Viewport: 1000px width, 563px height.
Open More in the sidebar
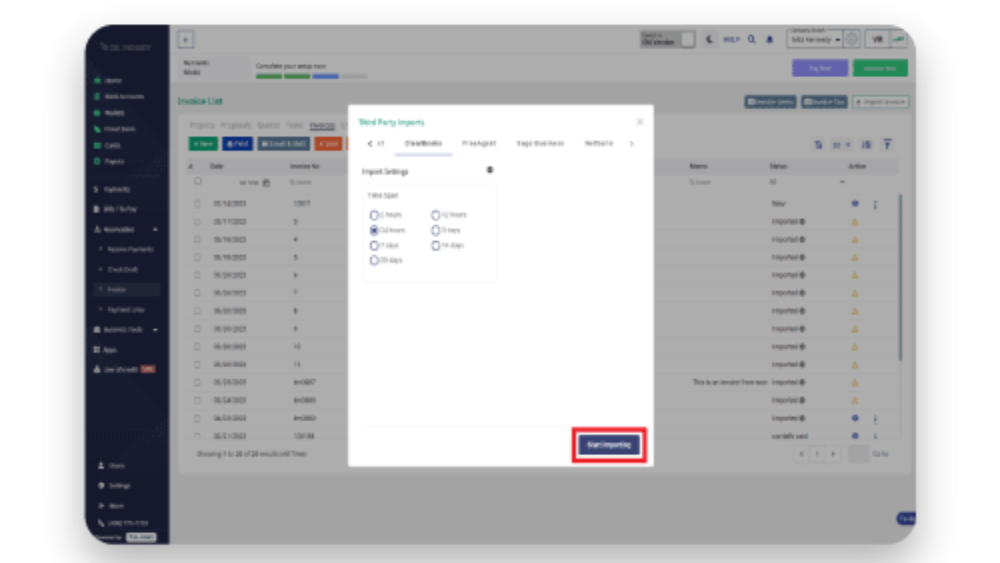point(111,506)
